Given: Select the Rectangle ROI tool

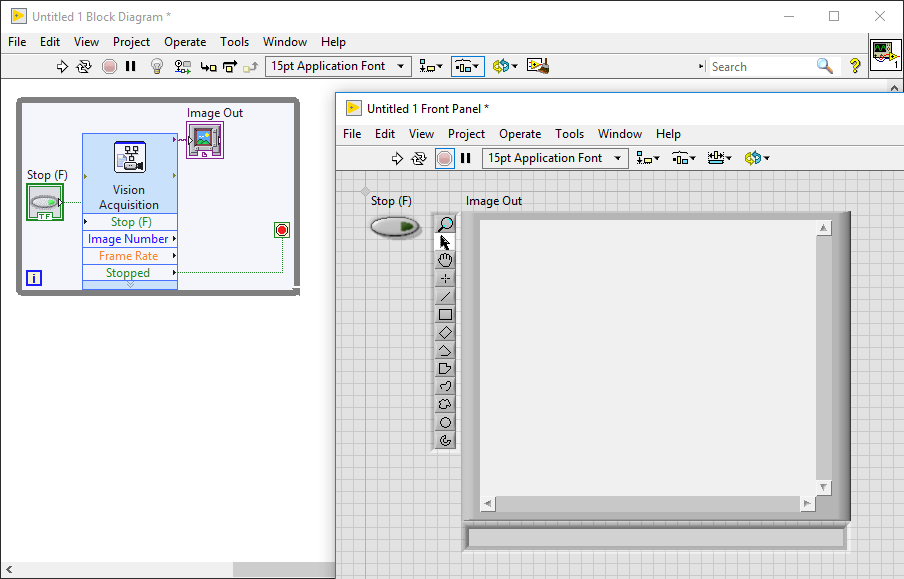Looking at the screenshot, I should pyautogui.click(x=445, y=312).
